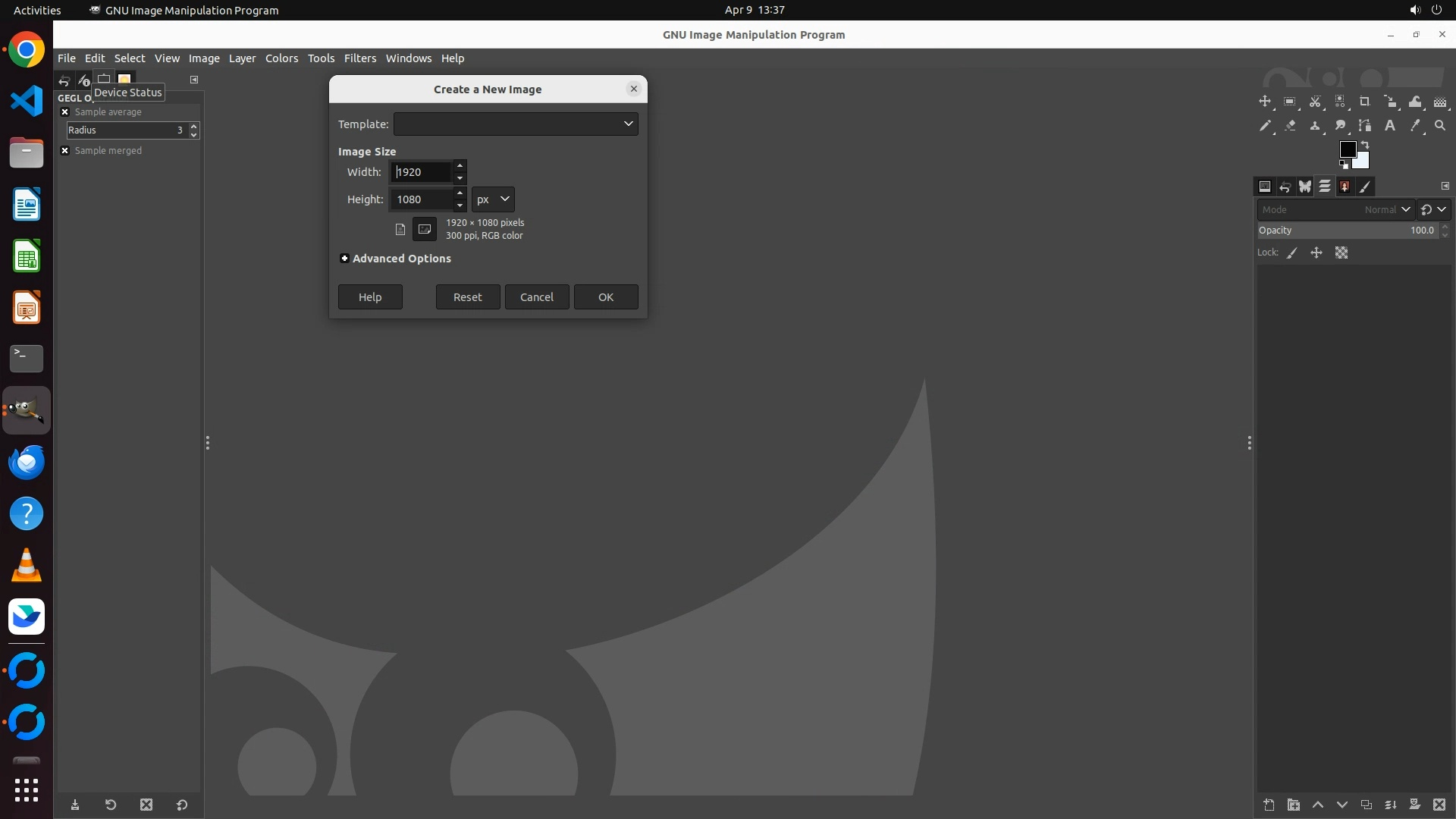Image resolution: width=1456 pixels, height=819 pixels.
Task: Click the black foreground color swatch
Action: (1347, 149)
